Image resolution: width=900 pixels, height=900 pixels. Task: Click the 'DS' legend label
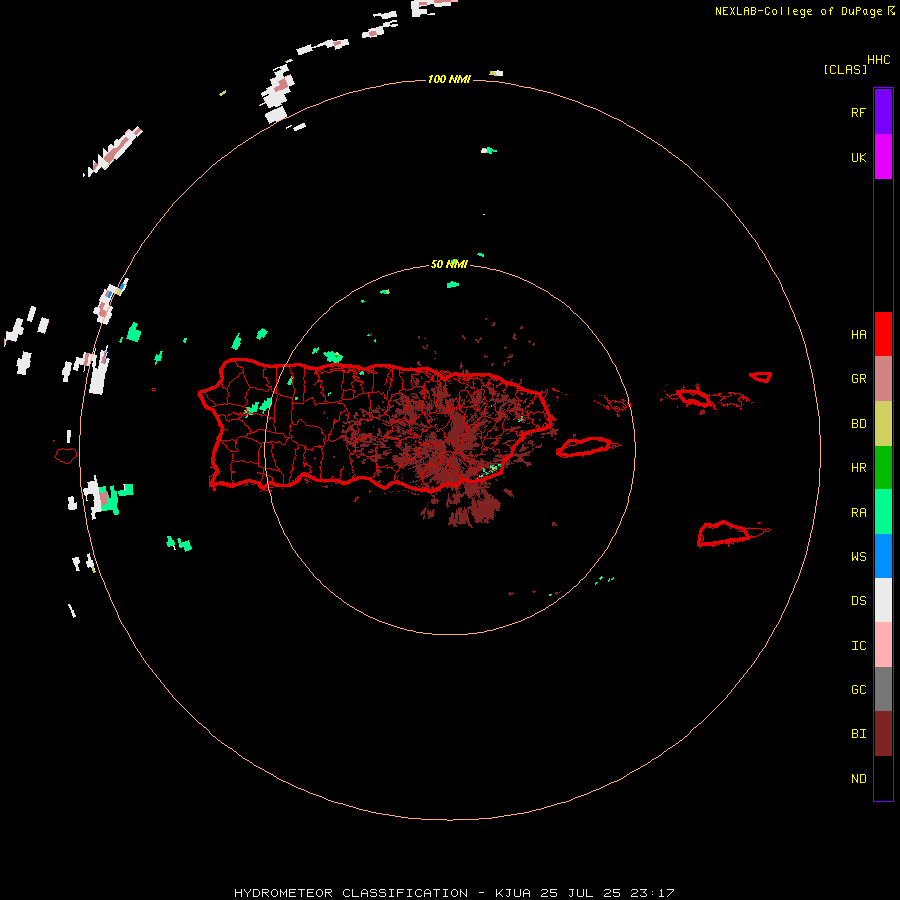click(858, 601)
